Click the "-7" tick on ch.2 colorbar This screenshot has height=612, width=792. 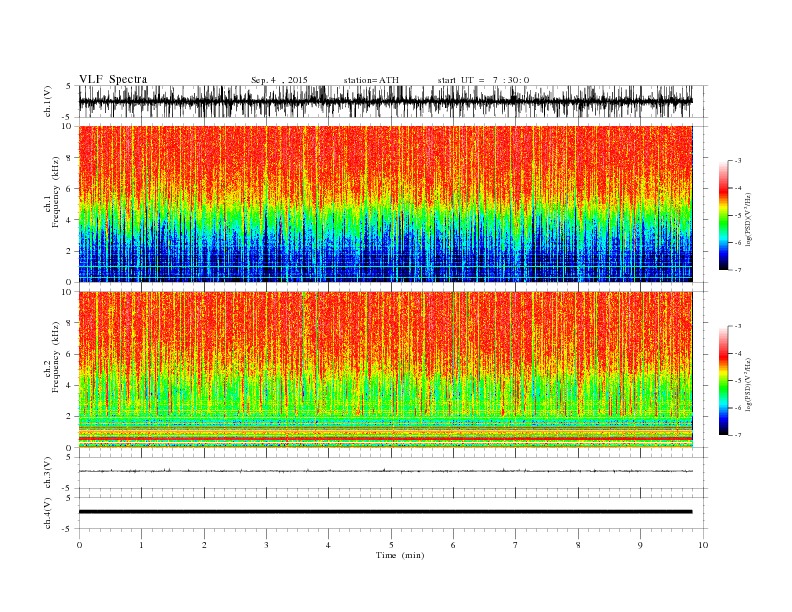737,435
